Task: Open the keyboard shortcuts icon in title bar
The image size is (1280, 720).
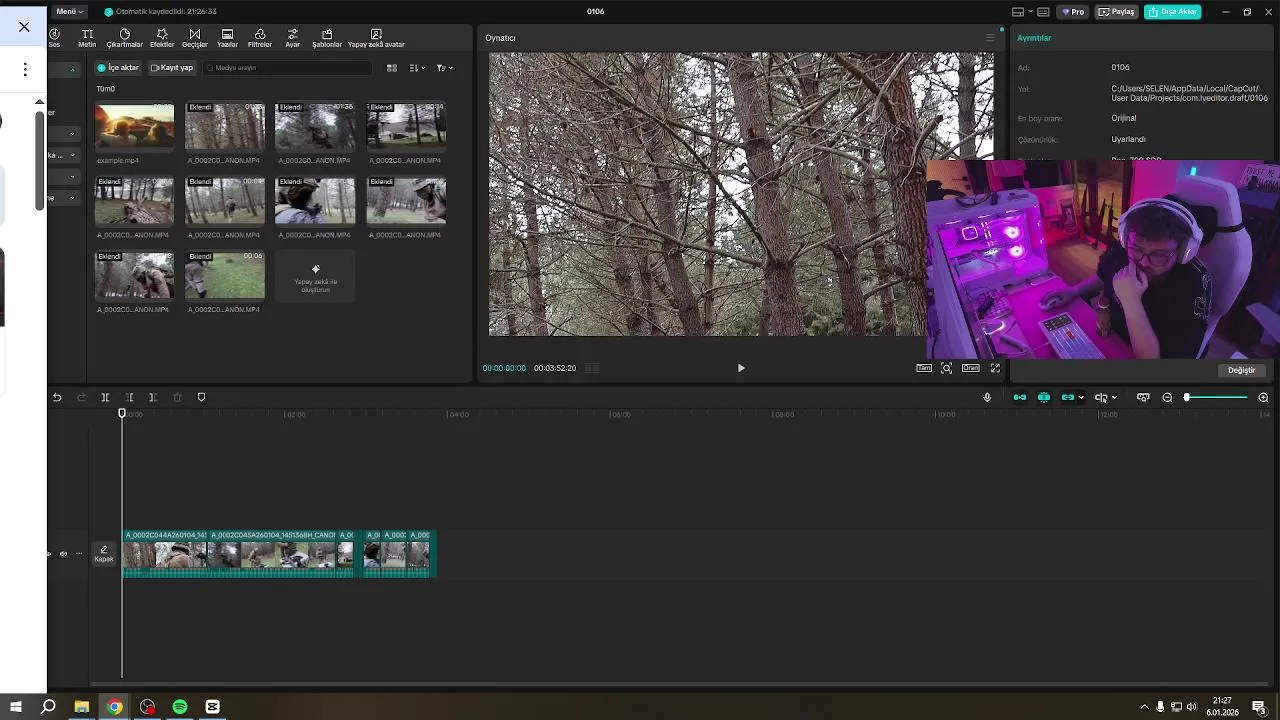Action: tap(1043, 12)
